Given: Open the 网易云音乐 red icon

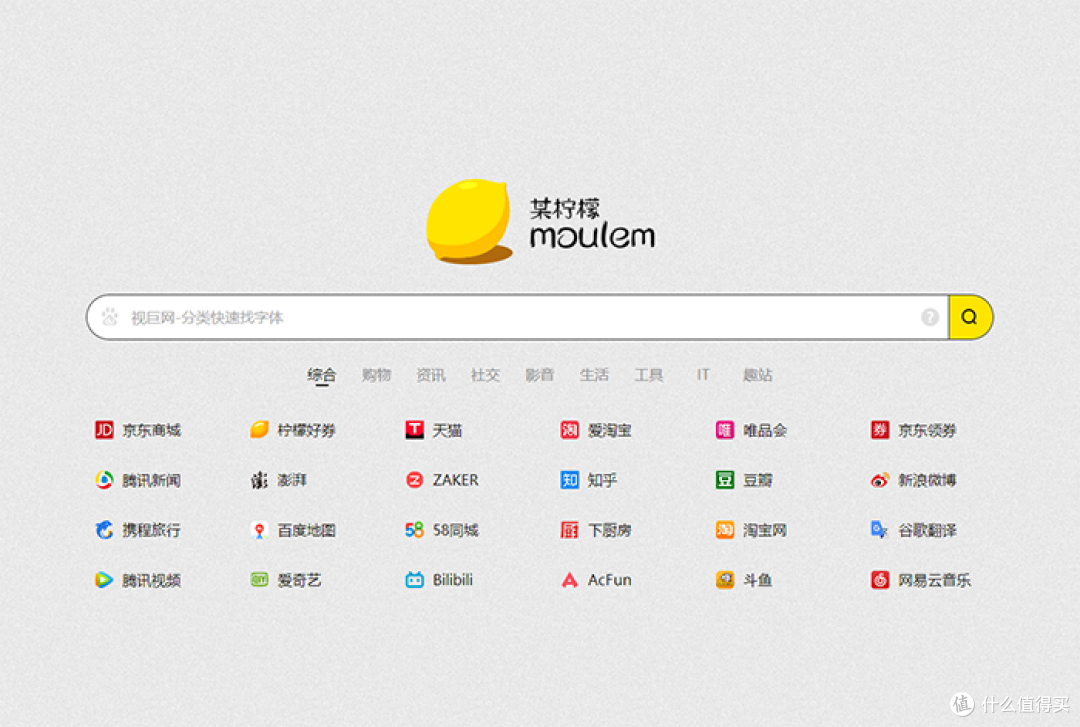Looking at the screenshot, I should (880, 580).
